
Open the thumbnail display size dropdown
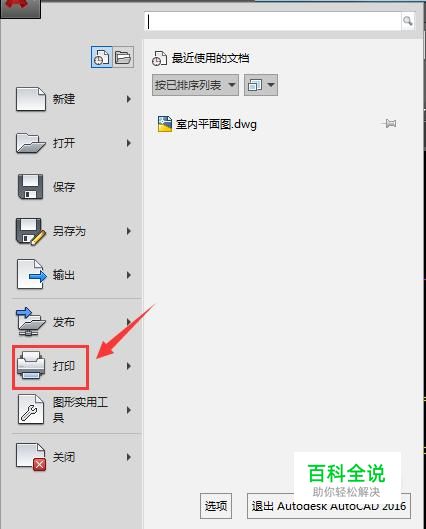261,85
